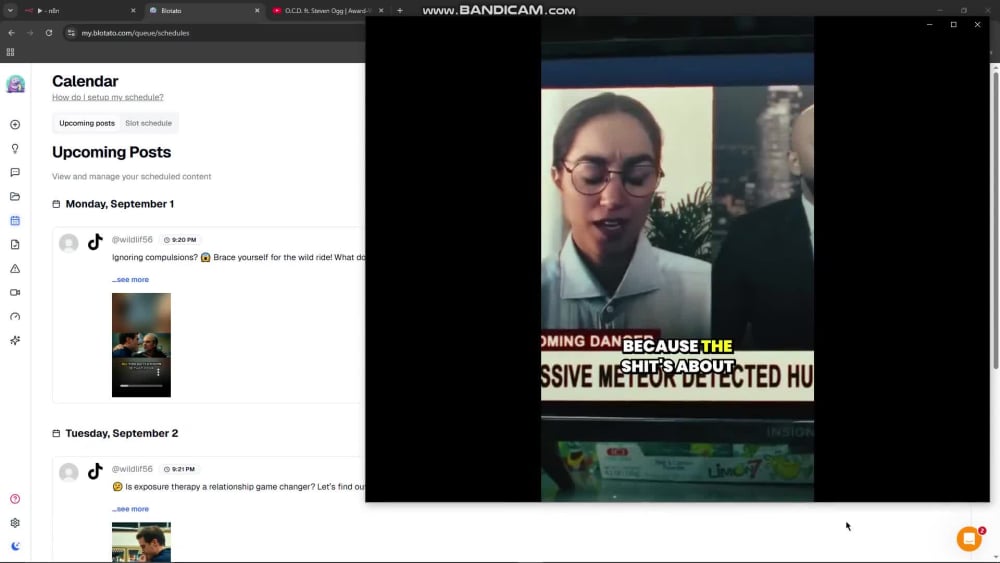Screen dimensions: 1000x563
Task: Open the video thumbnail on September 1 post
Action: (141, 345)
